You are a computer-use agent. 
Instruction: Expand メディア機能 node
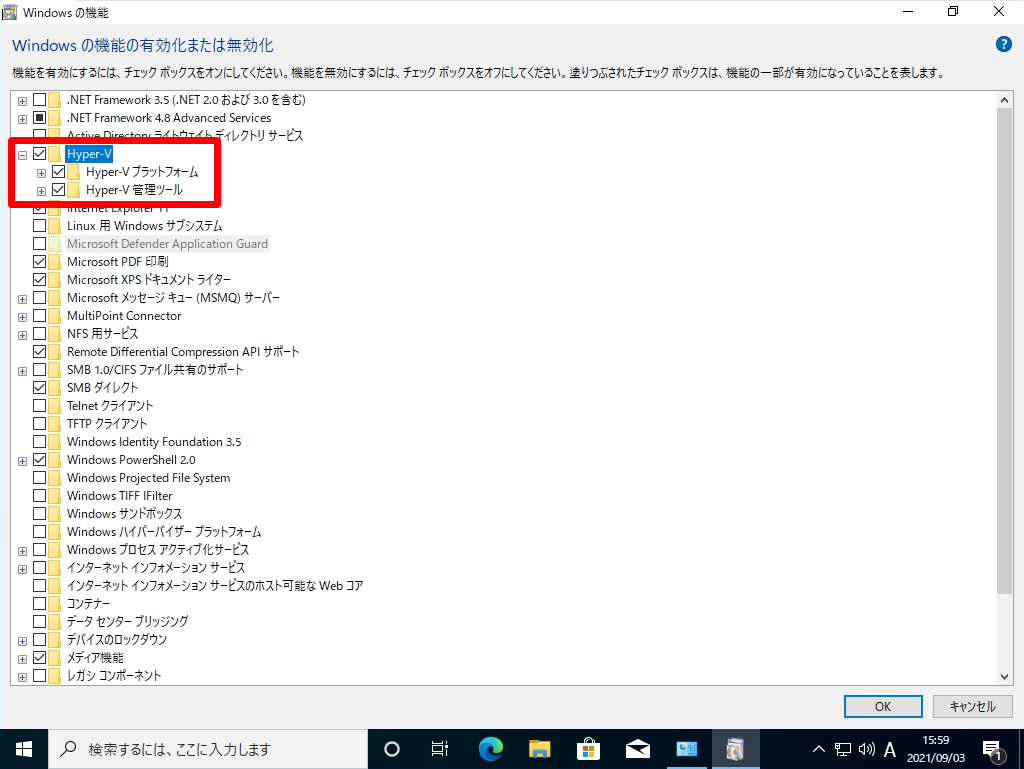(22, 659)
